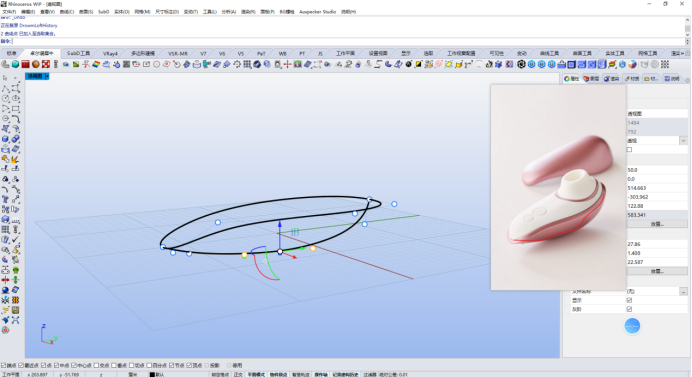This screenshot has height=377, width=692.
Task: Uncheck the 灰阶 checkbox in the properties panel
Action: pos(629,309)
